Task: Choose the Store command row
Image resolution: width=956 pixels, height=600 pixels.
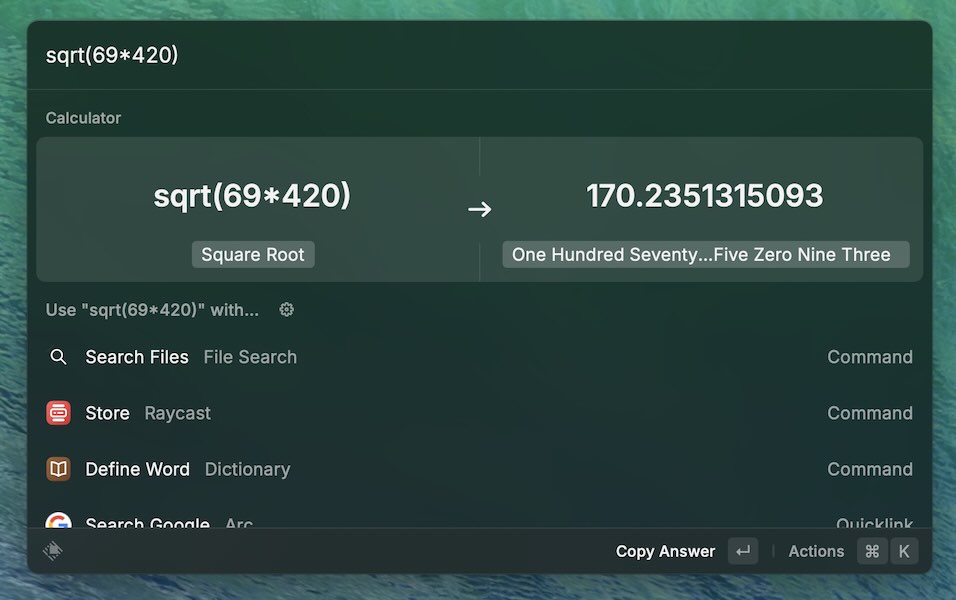Action: coord(107,413)
